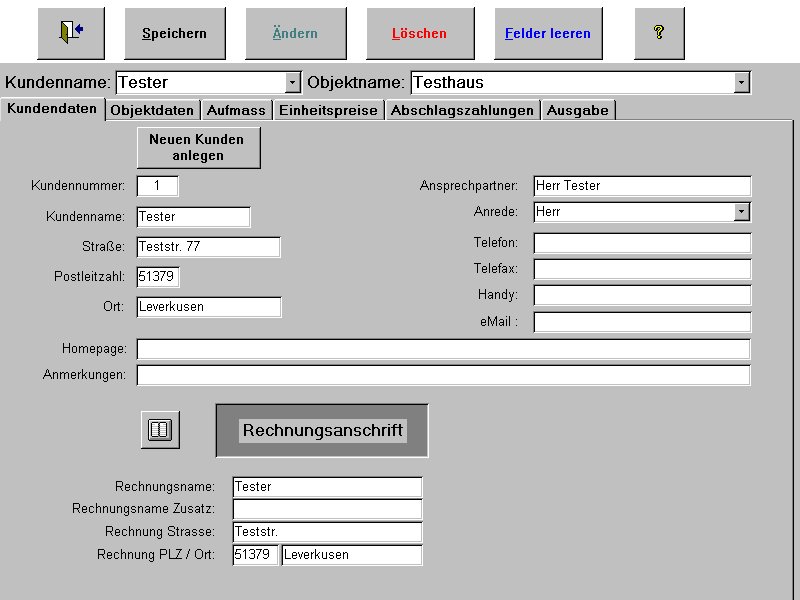Click the top Kundenname combo text Tester

tap(201, 82)
